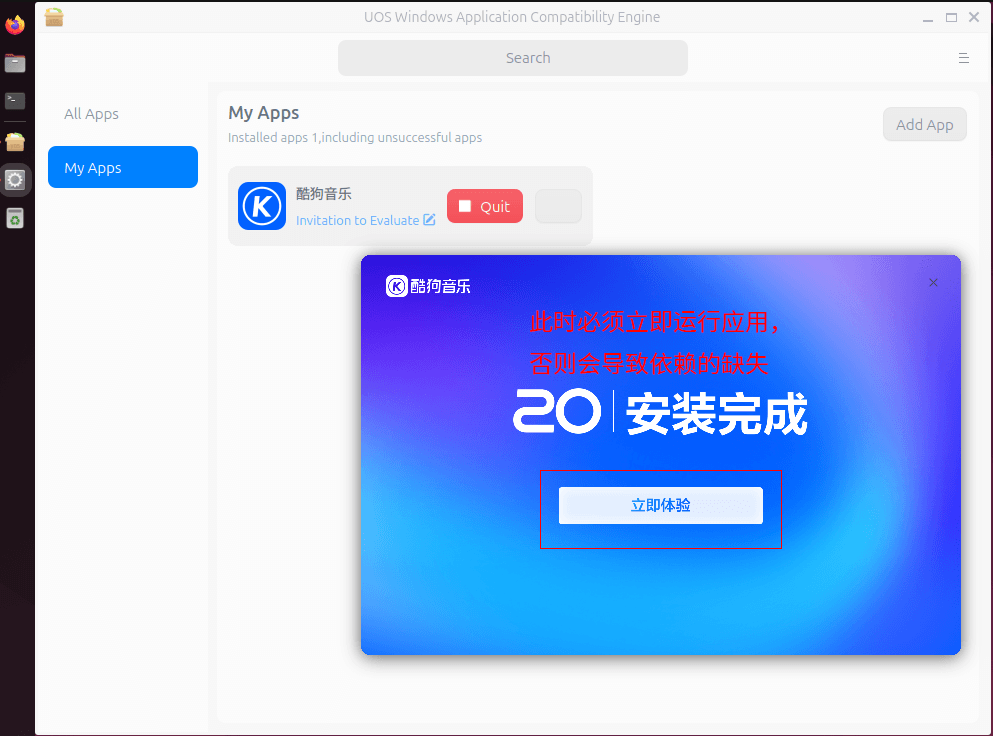The height and width of the screenshot is (736, 993).
Task: Click the app logo in the title bar
Action: [54, 17]
